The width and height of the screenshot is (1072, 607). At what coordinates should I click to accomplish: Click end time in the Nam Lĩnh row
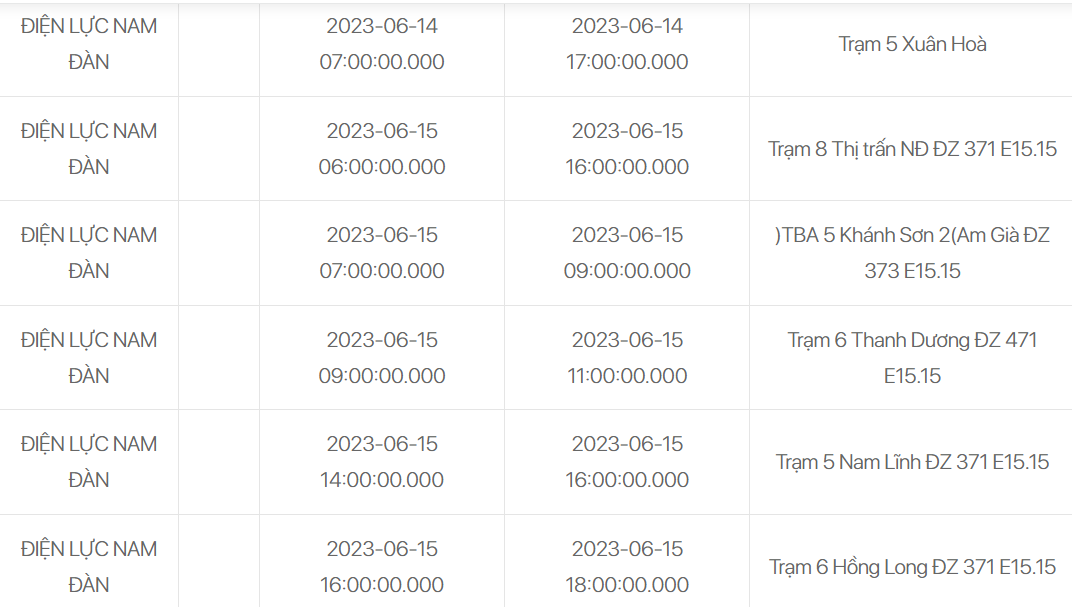pyautogui.click(x=627, y=462)
